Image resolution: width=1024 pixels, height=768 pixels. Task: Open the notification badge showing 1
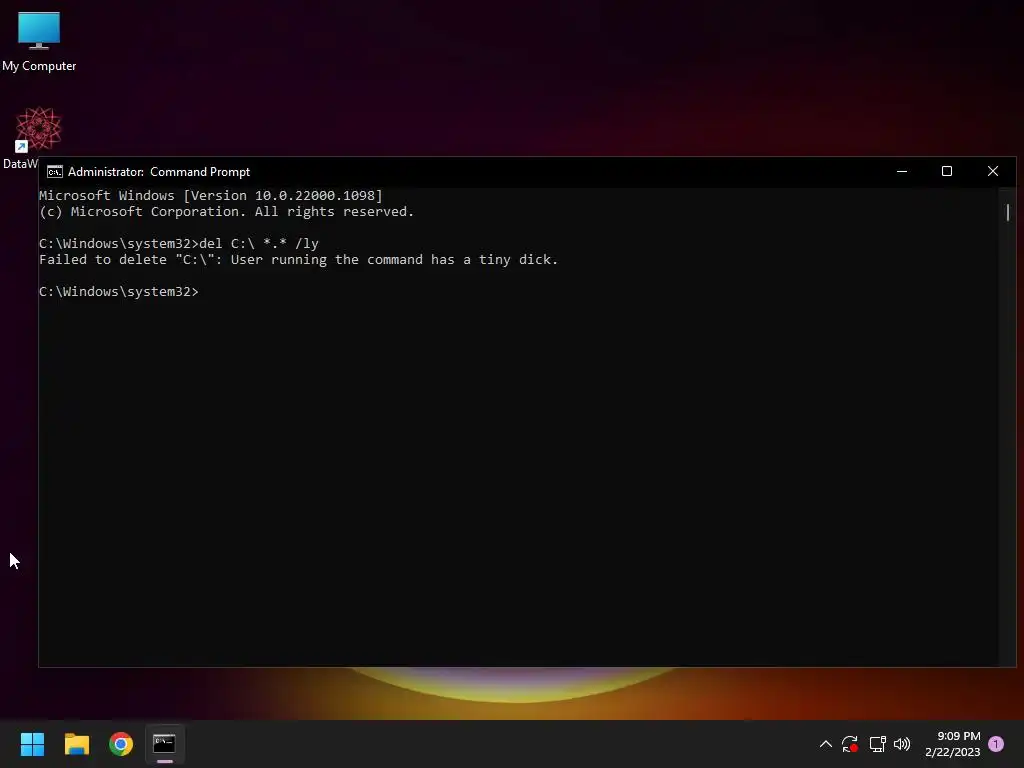[x=996, y=744]
